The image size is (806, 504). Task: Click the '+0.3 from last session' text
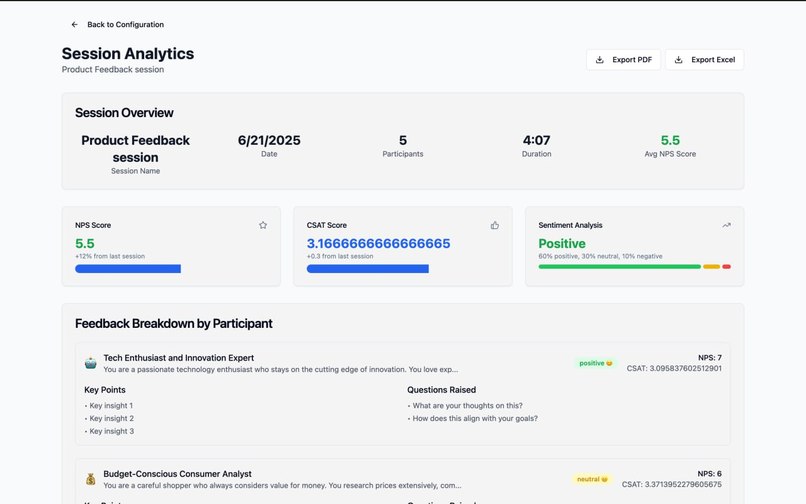340,256
